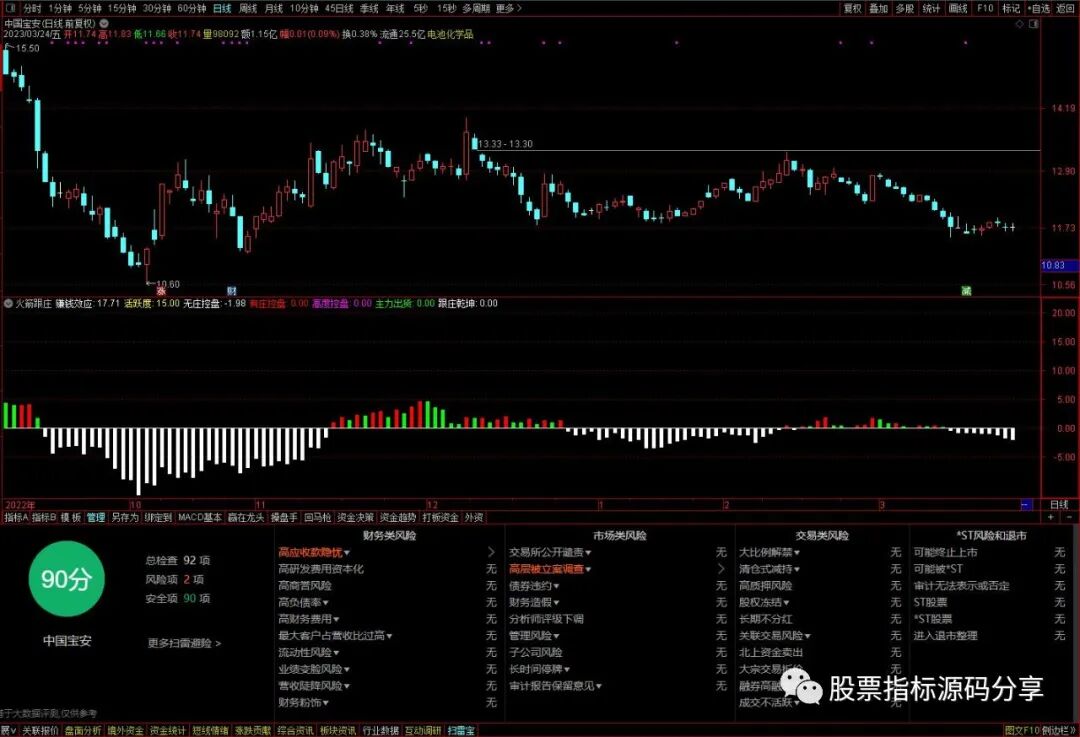Viewport: 1080px width, 737px height.
Task: Click the 复权 toolbar button
Action: point(853,8)
